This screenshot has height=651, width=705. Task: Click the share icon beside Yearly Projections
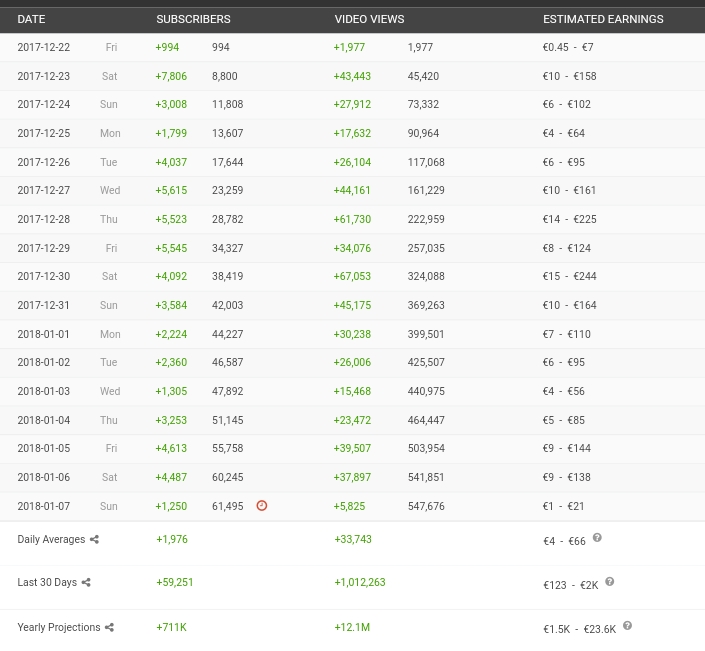tap(109, 628)
